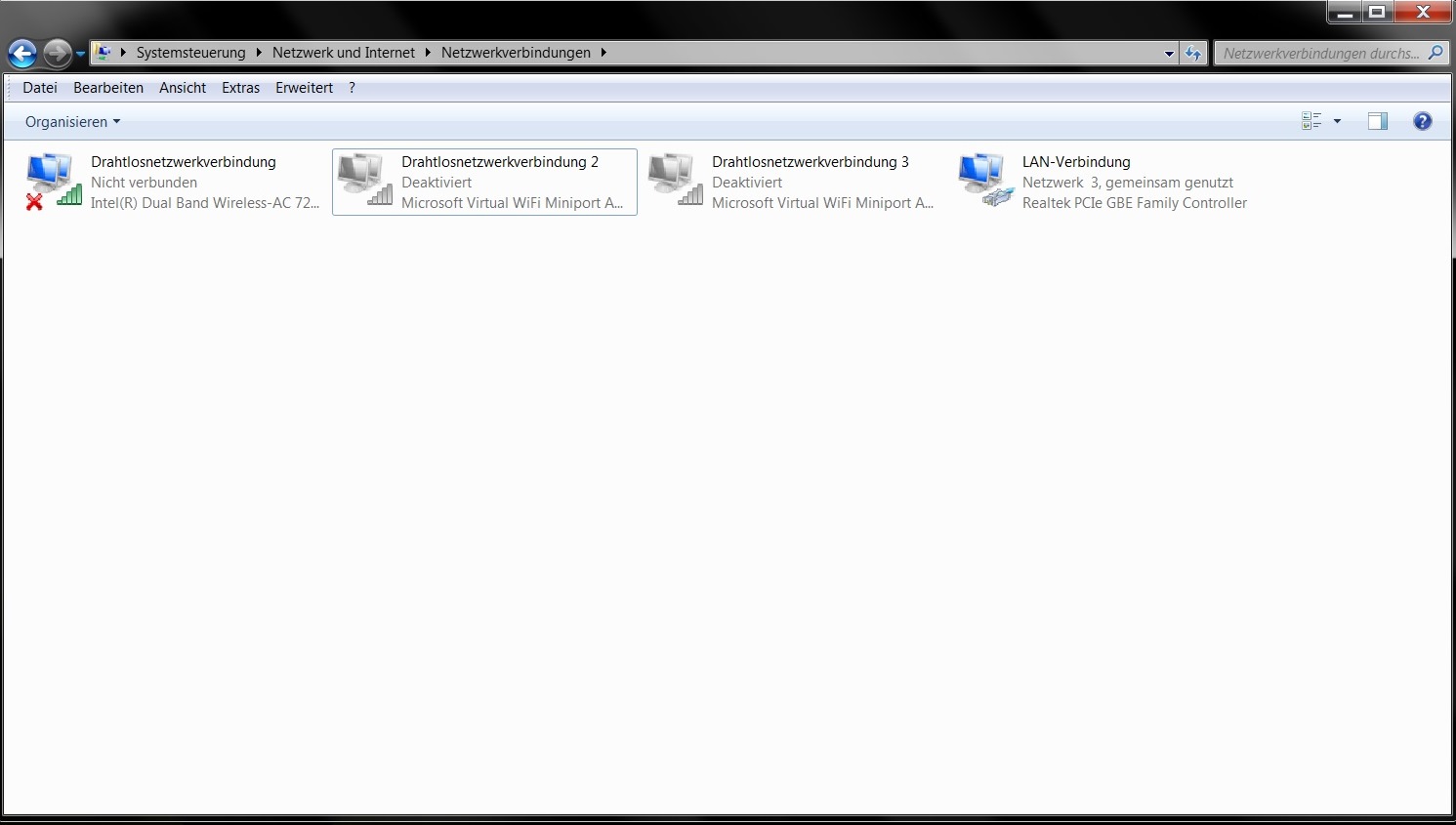The height and width of the screenshot is (825, 1456).
Task: Click the search magnifier icon
Action: click(1435, 53)
